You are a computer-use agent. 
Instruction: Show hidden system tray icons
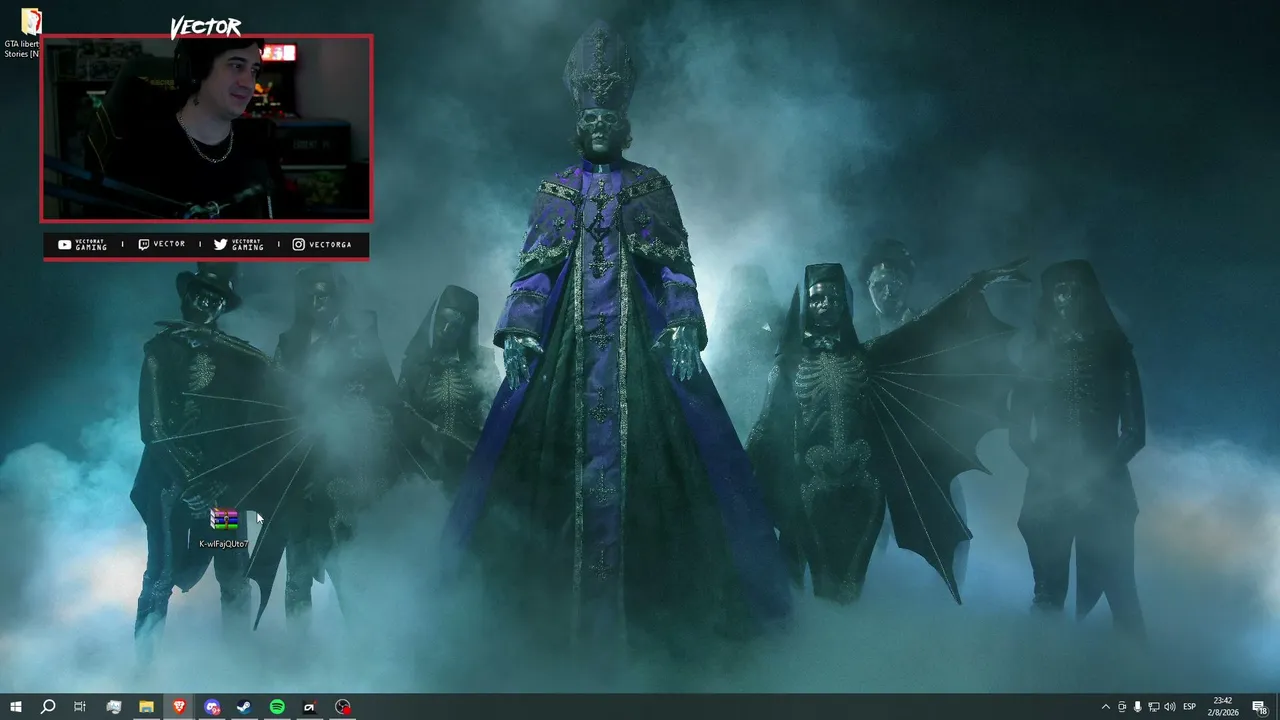[x=1105, y=707]
